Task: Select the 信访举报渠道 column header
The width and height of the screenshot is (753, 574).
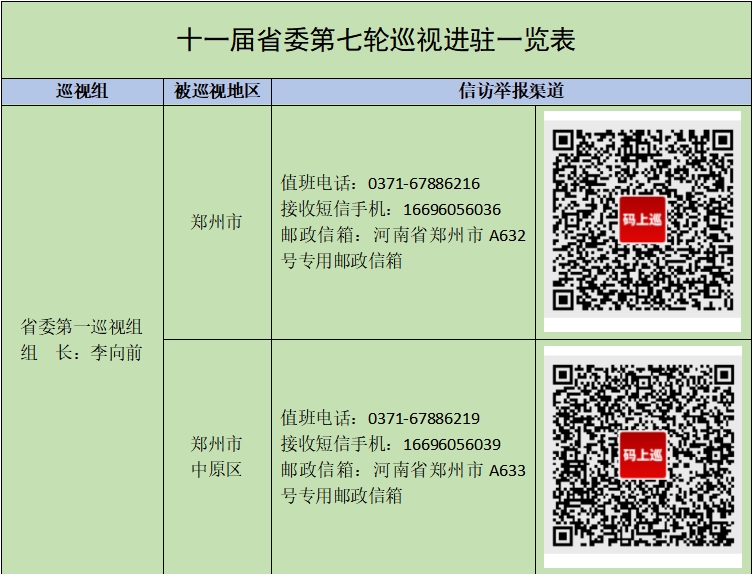Action: (511, 91)
